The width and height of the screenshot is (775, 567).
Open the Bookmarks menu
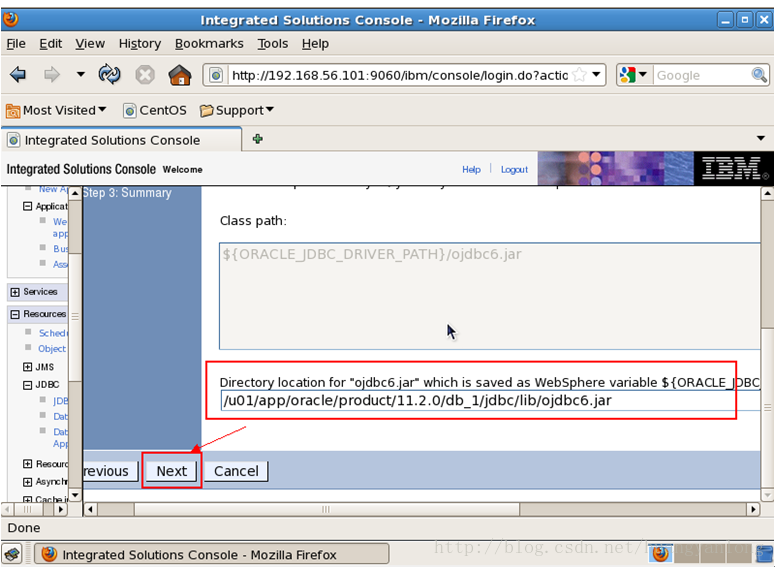(x=209, y=44)
